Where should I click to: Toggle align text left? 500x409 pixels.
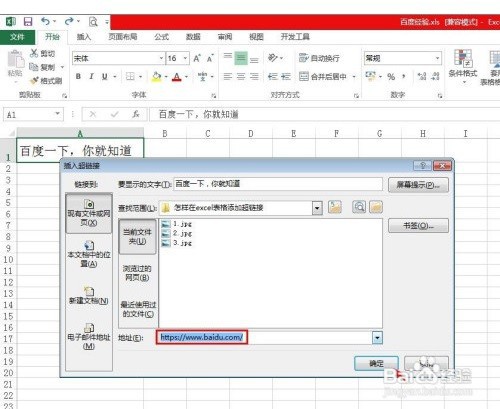228,77
